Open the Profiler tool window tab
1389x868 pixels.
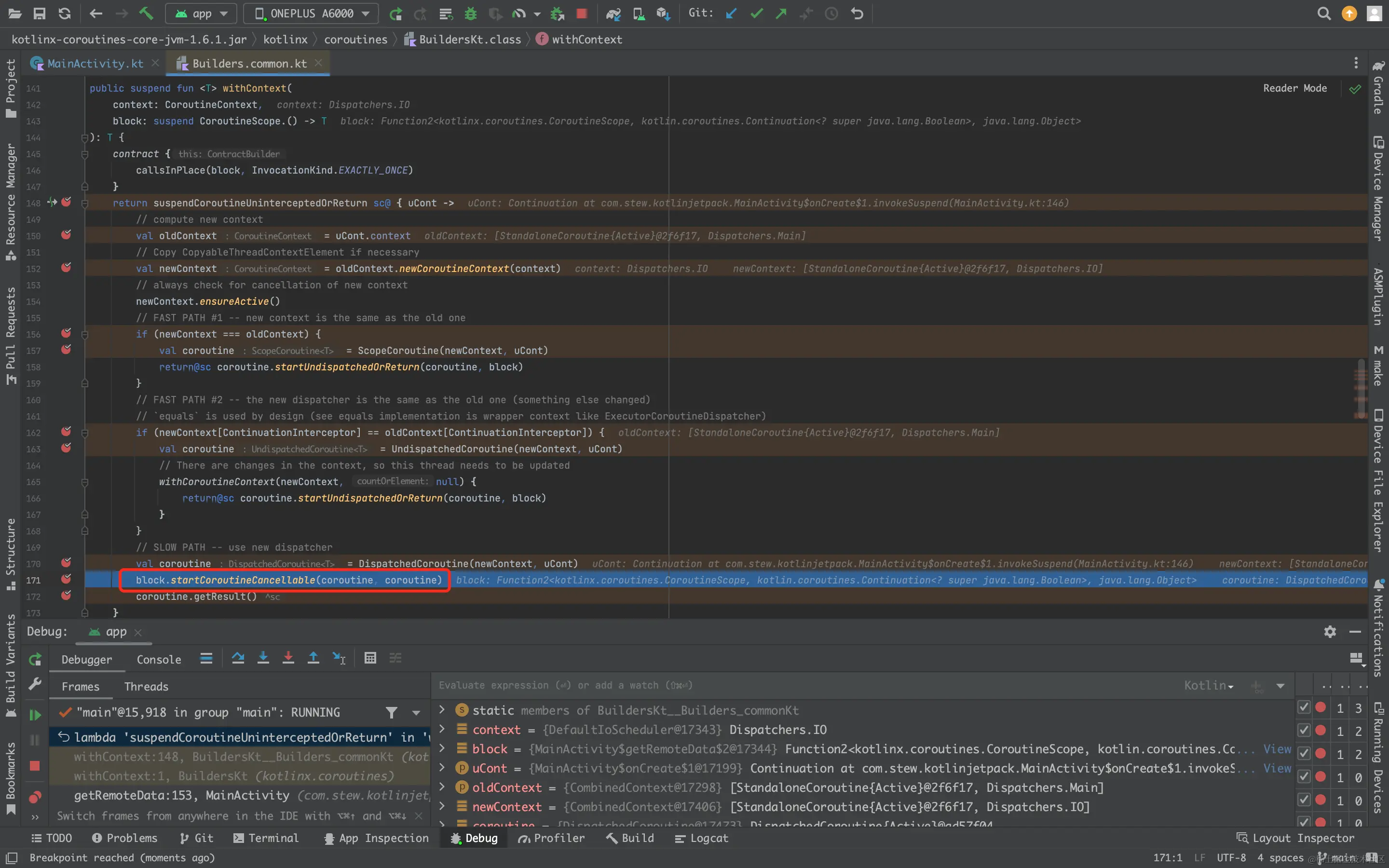pyautogui.click(x=551, y=838)
